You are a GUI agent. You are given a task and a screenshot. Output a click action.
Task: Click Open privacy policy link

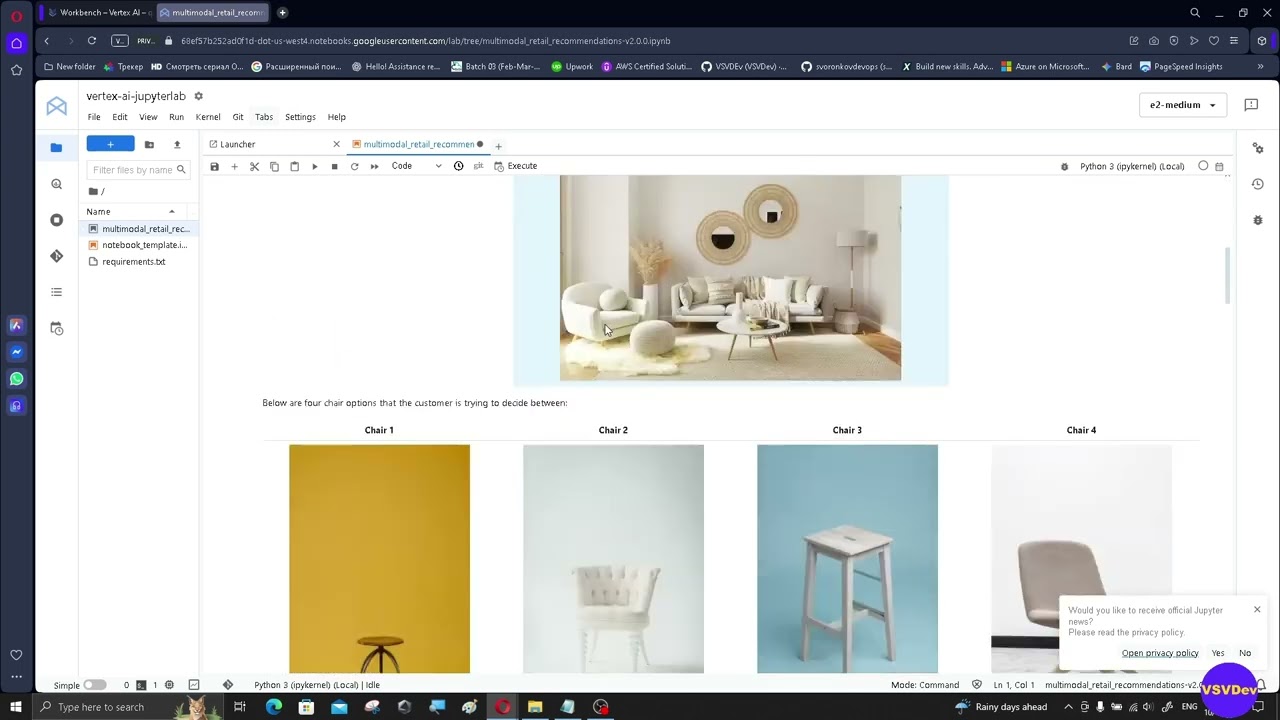[x=1160, y=653]
